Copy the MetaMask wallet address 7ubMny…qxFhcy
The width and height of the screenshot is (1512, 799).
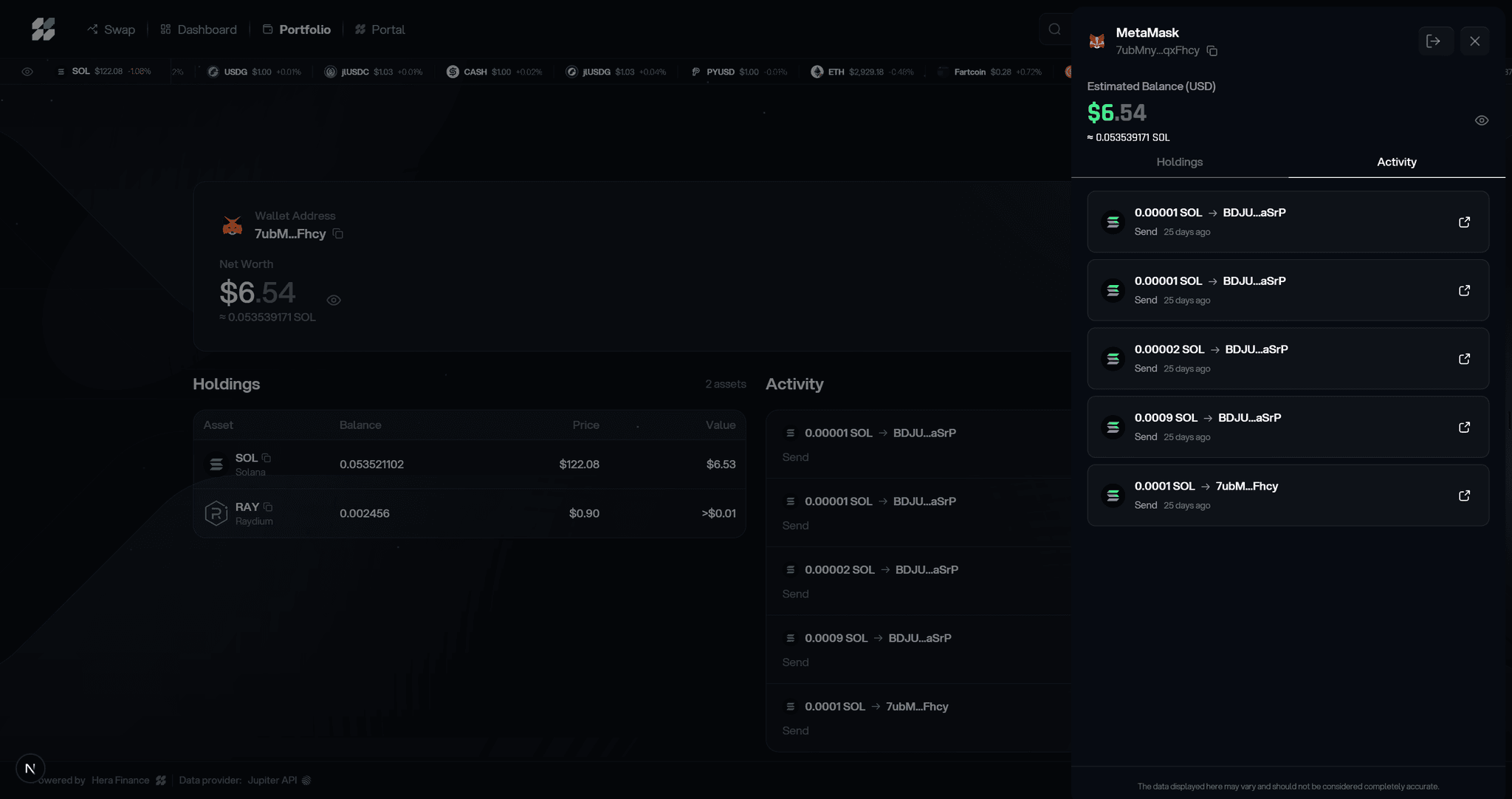coord(1212,51)
